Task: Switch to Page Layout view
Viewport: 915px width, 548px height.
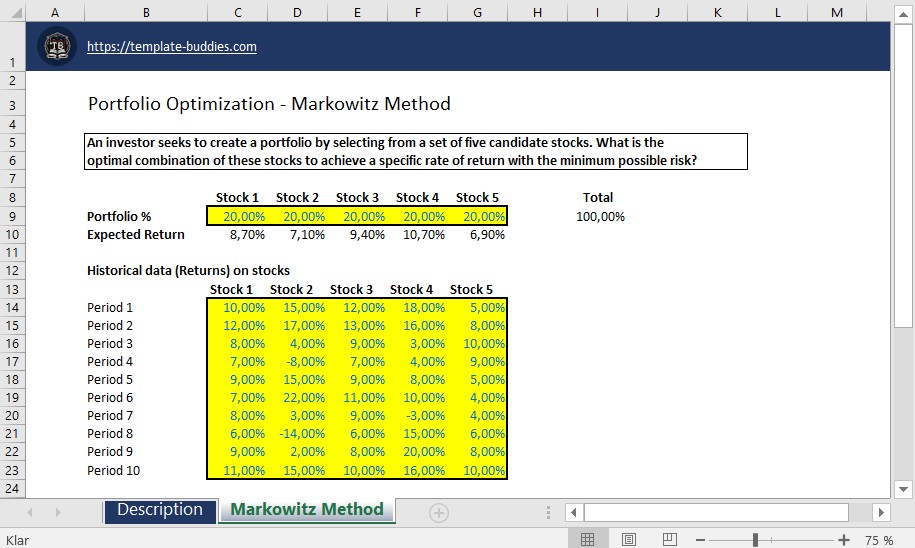Action: point(628,540)
